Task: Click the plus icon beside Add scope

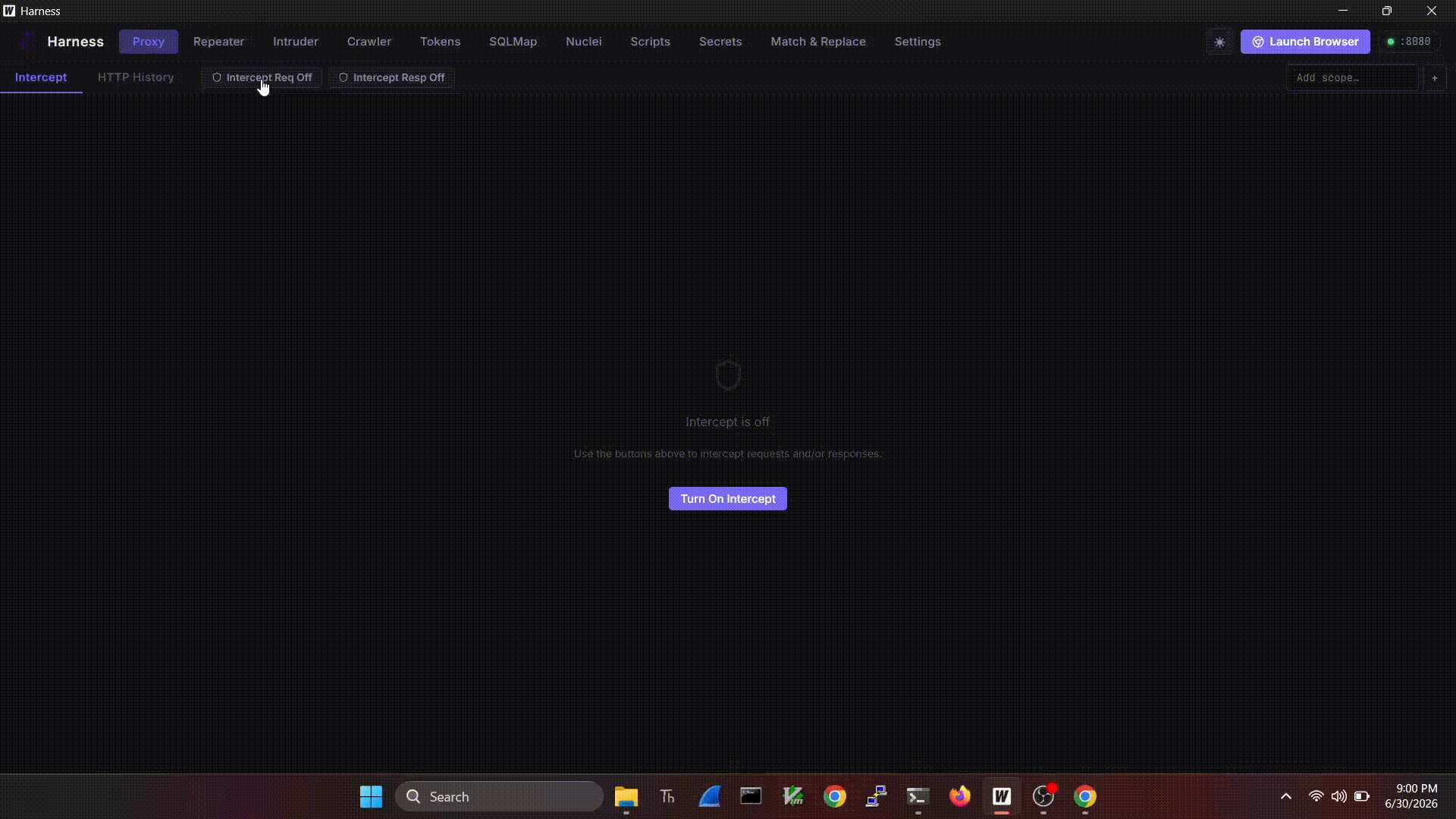Action: (x=1435, y=77)
